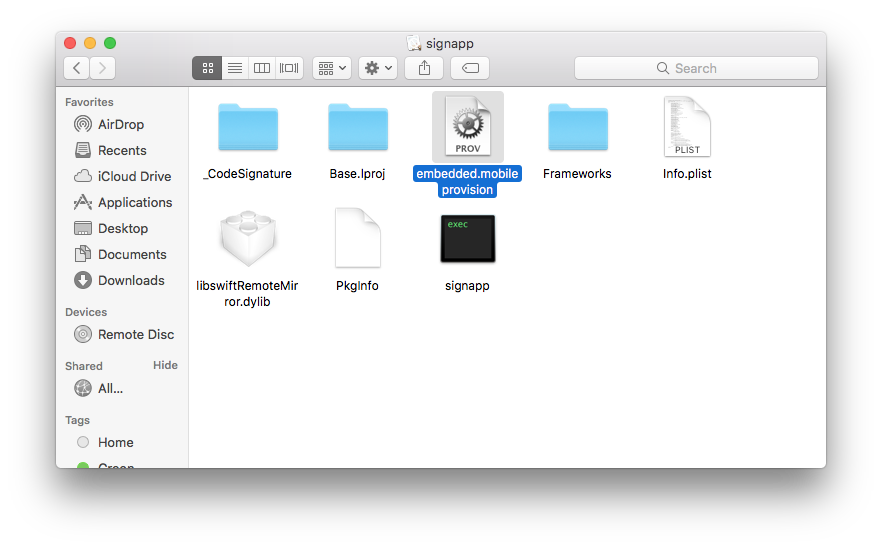Select the _CodeSignature folder
Screen dimensions: 882x548
click(247, 128)
